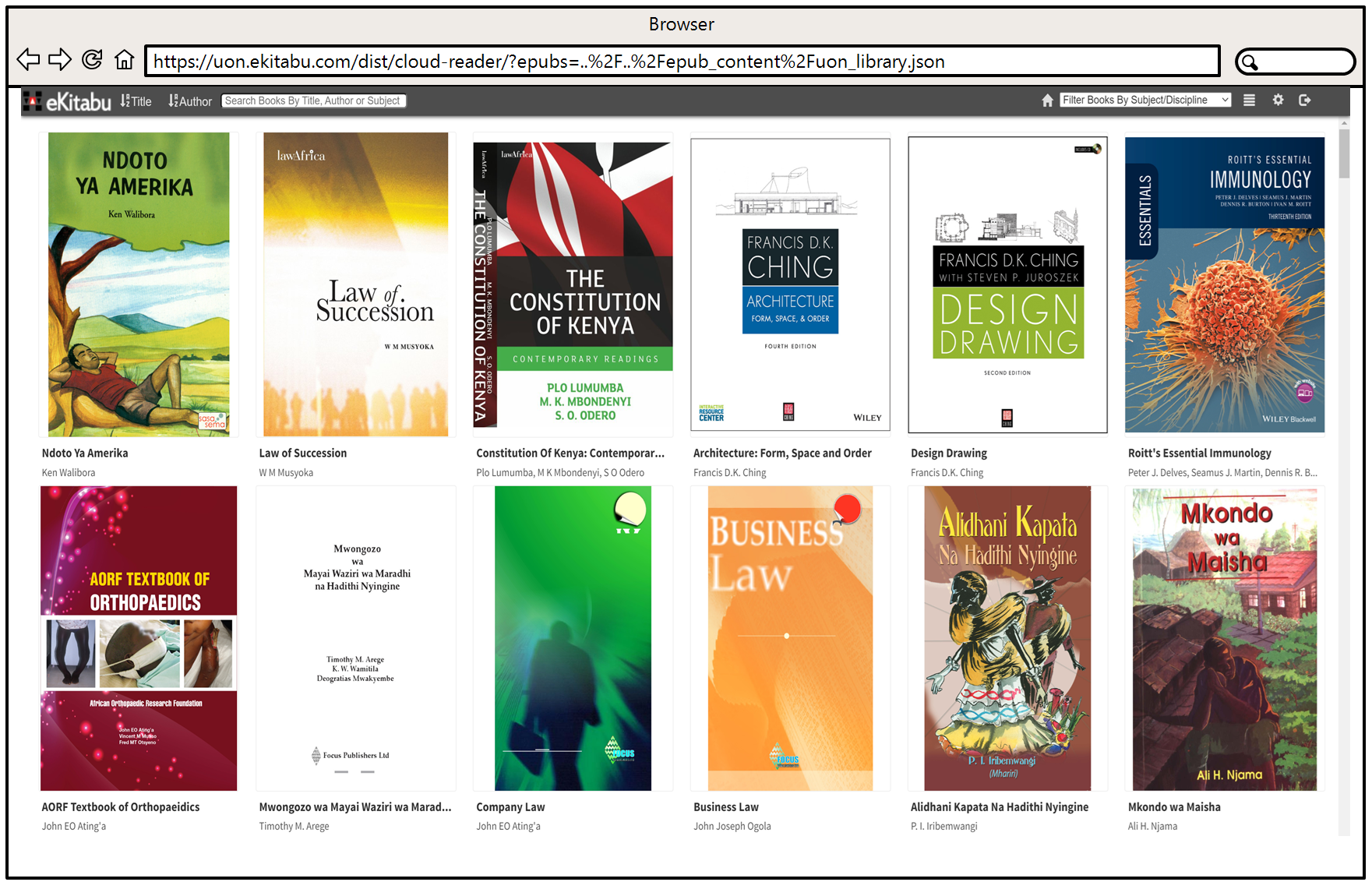Screen dimensions: 1372x889
Task: Select Francis D.K. Ching under Architecture book
Action: coord(730,472)
